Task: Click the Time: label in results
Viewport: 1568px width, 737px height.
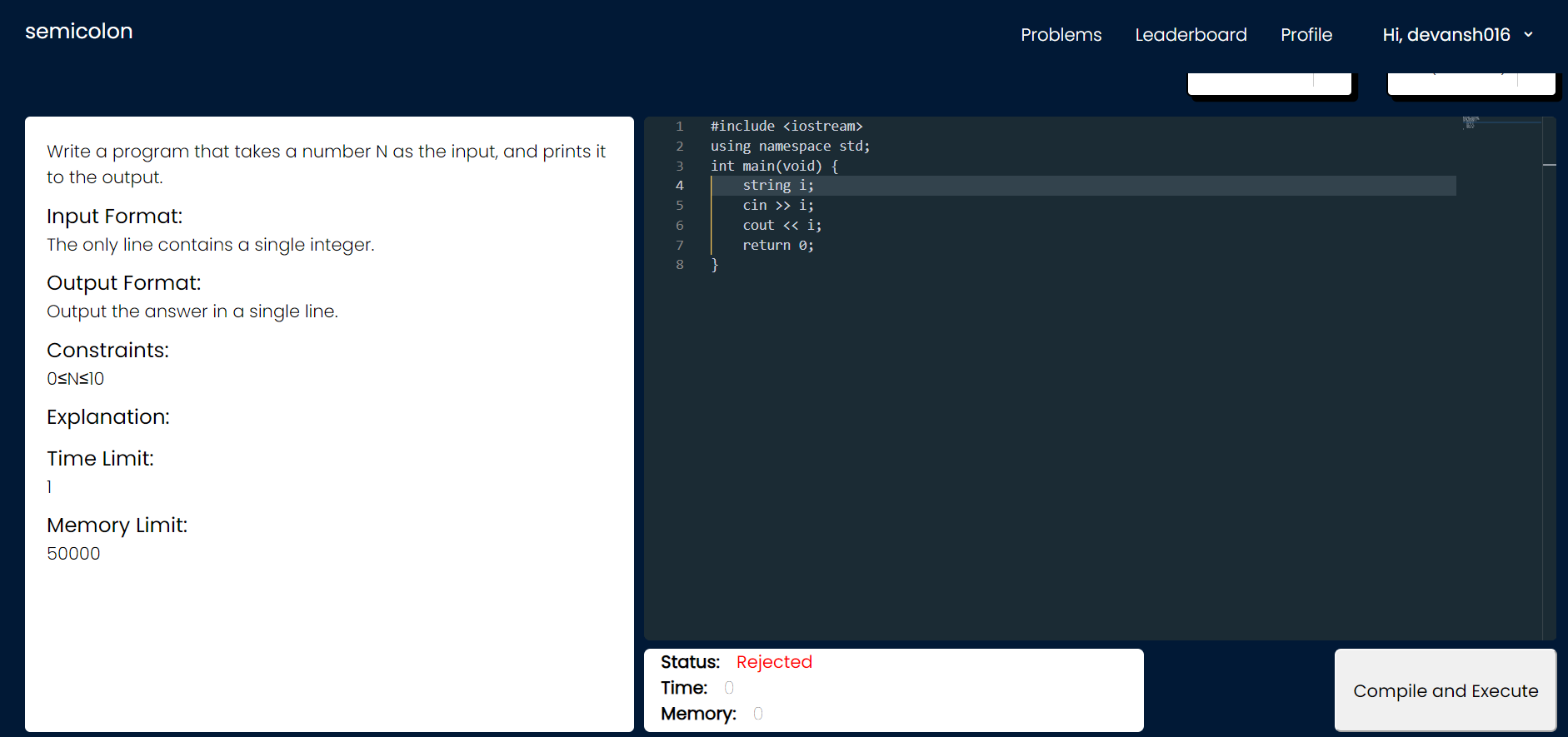Action: tap(684, 688)
